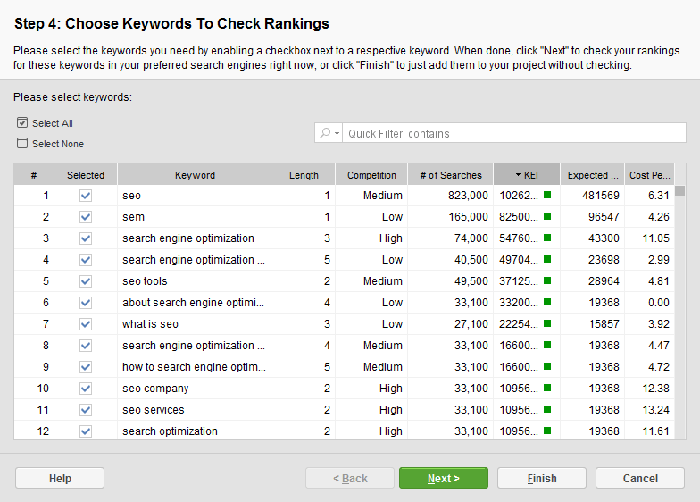Image resolution: width=700 pixels, height=502 pixels.
Task: Click the green KEI indicator for sem
Action: coord(547,217)
